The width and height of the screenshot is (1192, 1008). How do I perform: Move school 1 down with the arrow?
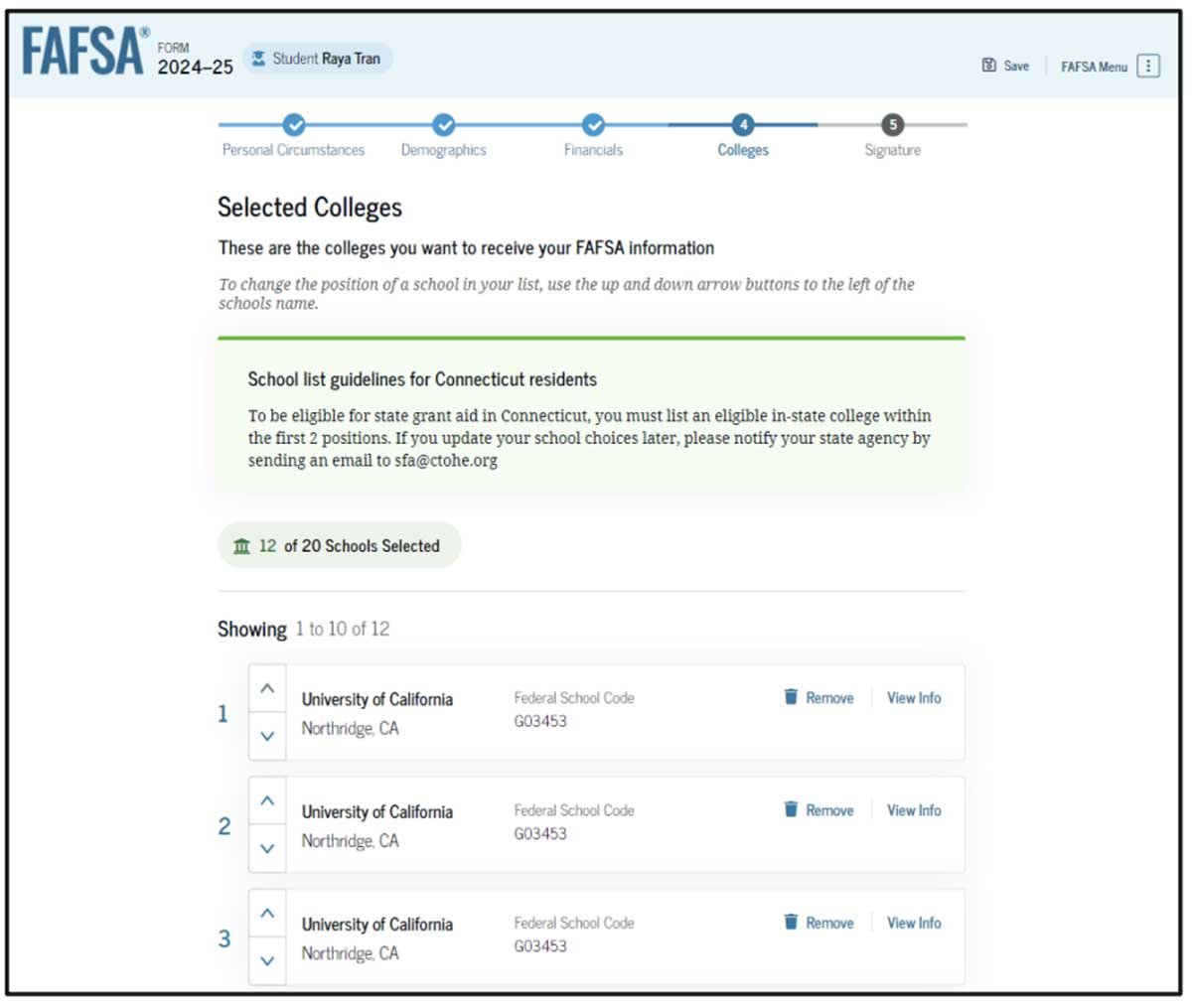[267, 736]
